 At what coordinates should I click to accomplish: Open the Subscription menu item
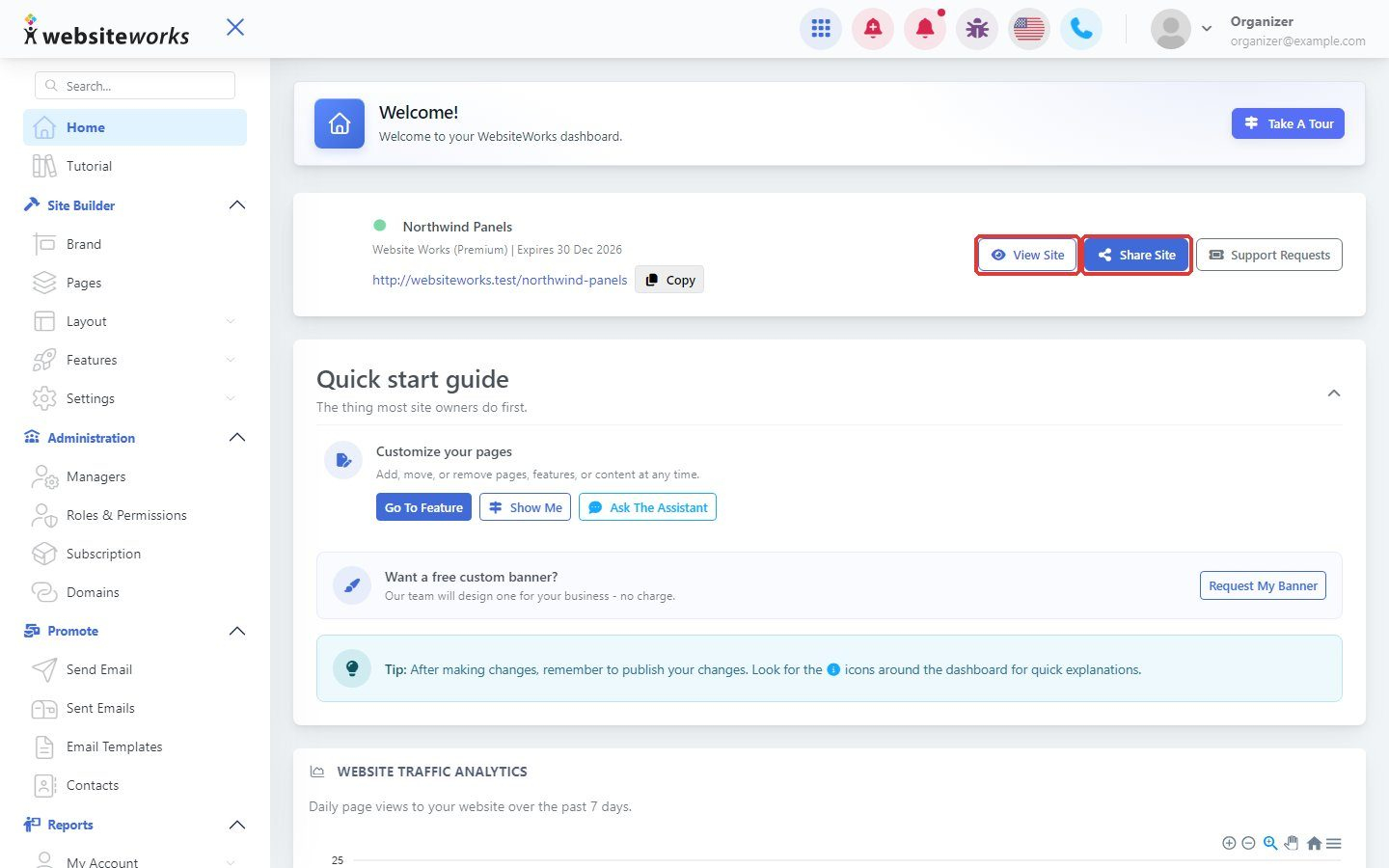point(135,554)
